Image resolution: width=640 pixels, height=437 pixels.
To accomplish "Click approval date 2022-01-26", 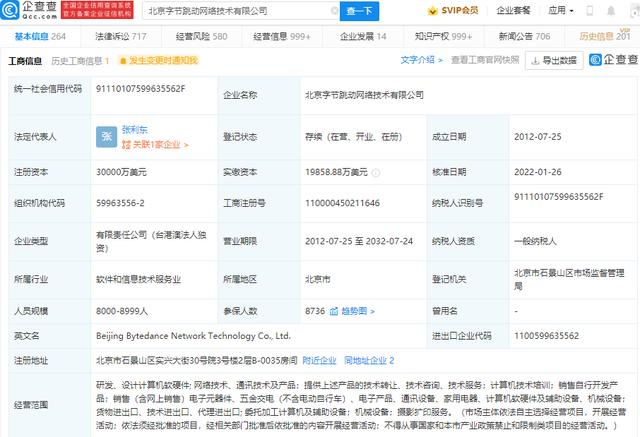I will (538, 172).
